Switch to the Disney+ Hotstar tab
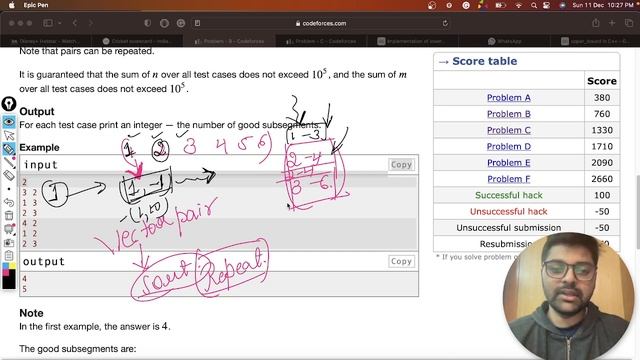The width and height of the screenshot is (640, 360). coord(46,41)
